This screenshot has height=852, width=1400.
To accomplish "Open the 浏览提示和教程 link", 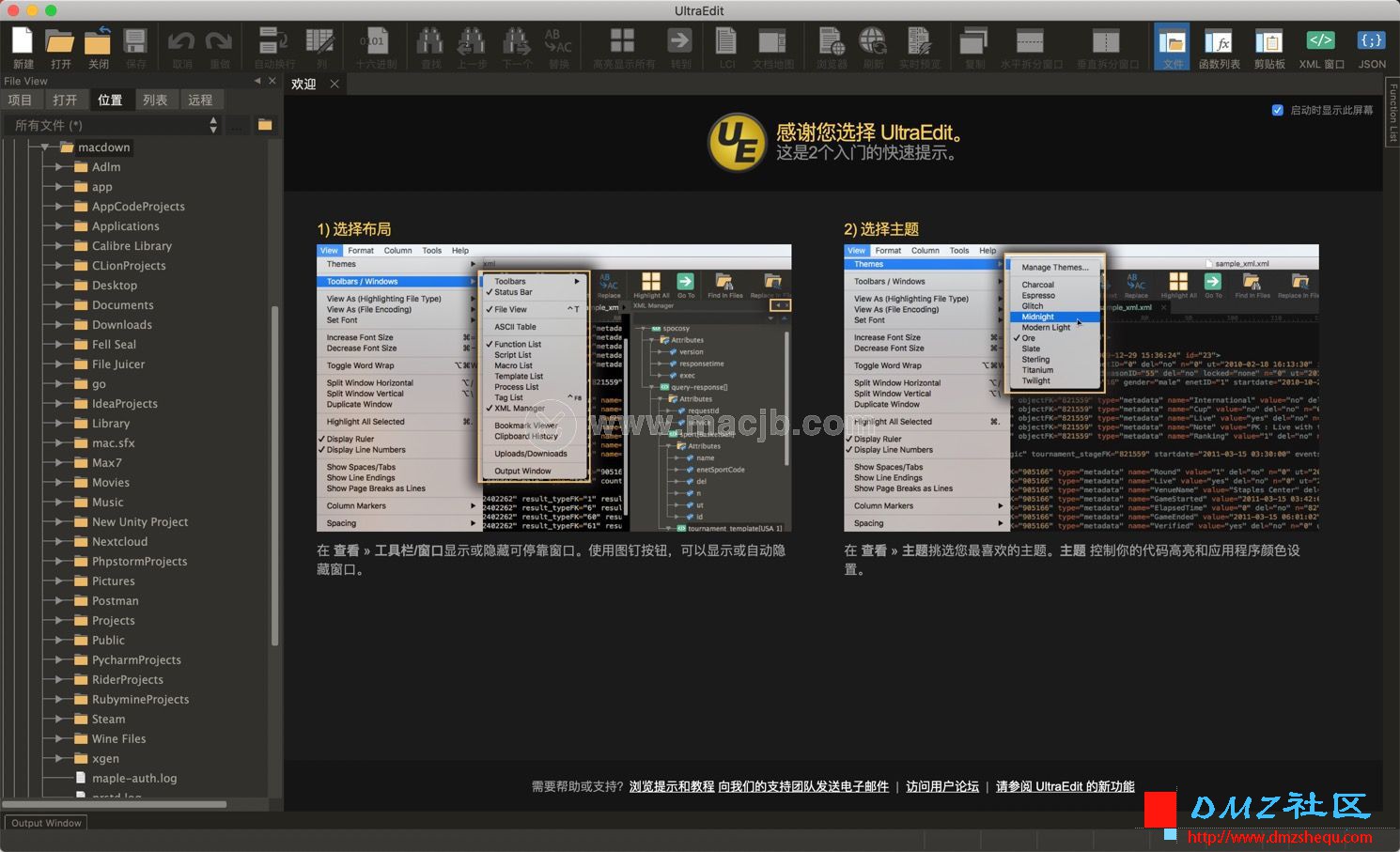I will [672, 787].
